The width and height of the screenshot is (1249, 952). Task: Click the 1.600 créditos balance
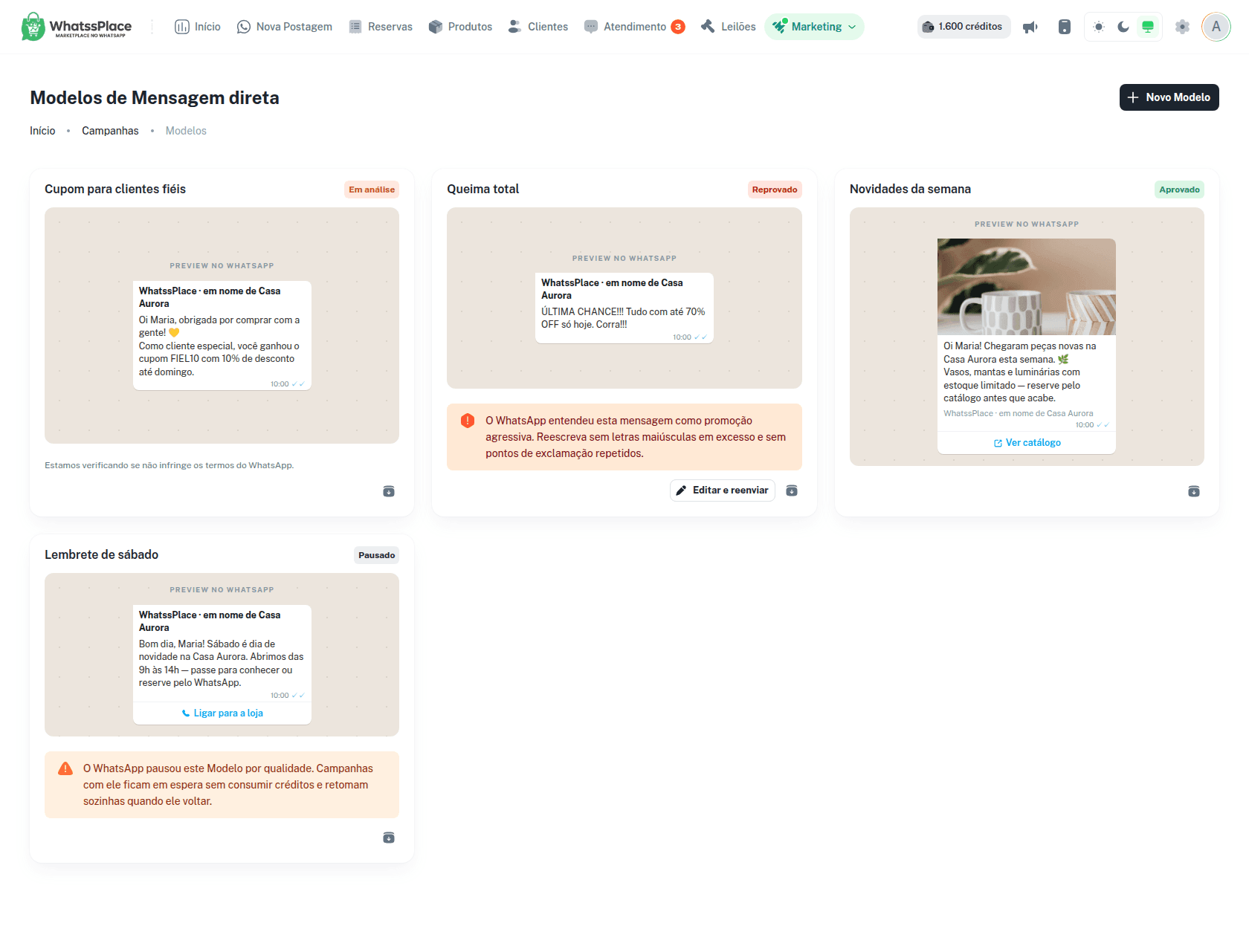(964, 27)
